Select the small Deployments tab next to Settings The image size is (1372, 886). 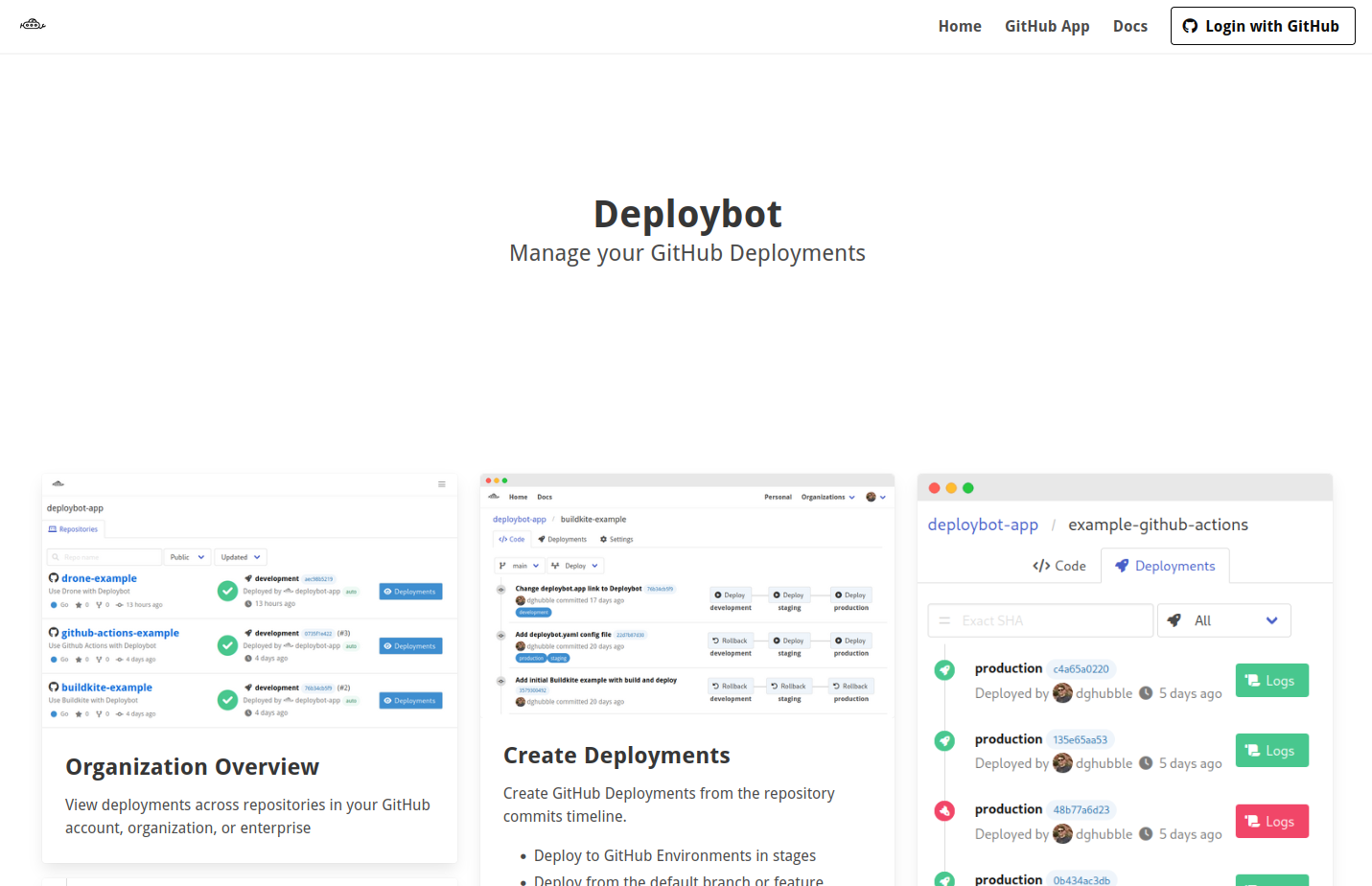[x=562, y=539]
